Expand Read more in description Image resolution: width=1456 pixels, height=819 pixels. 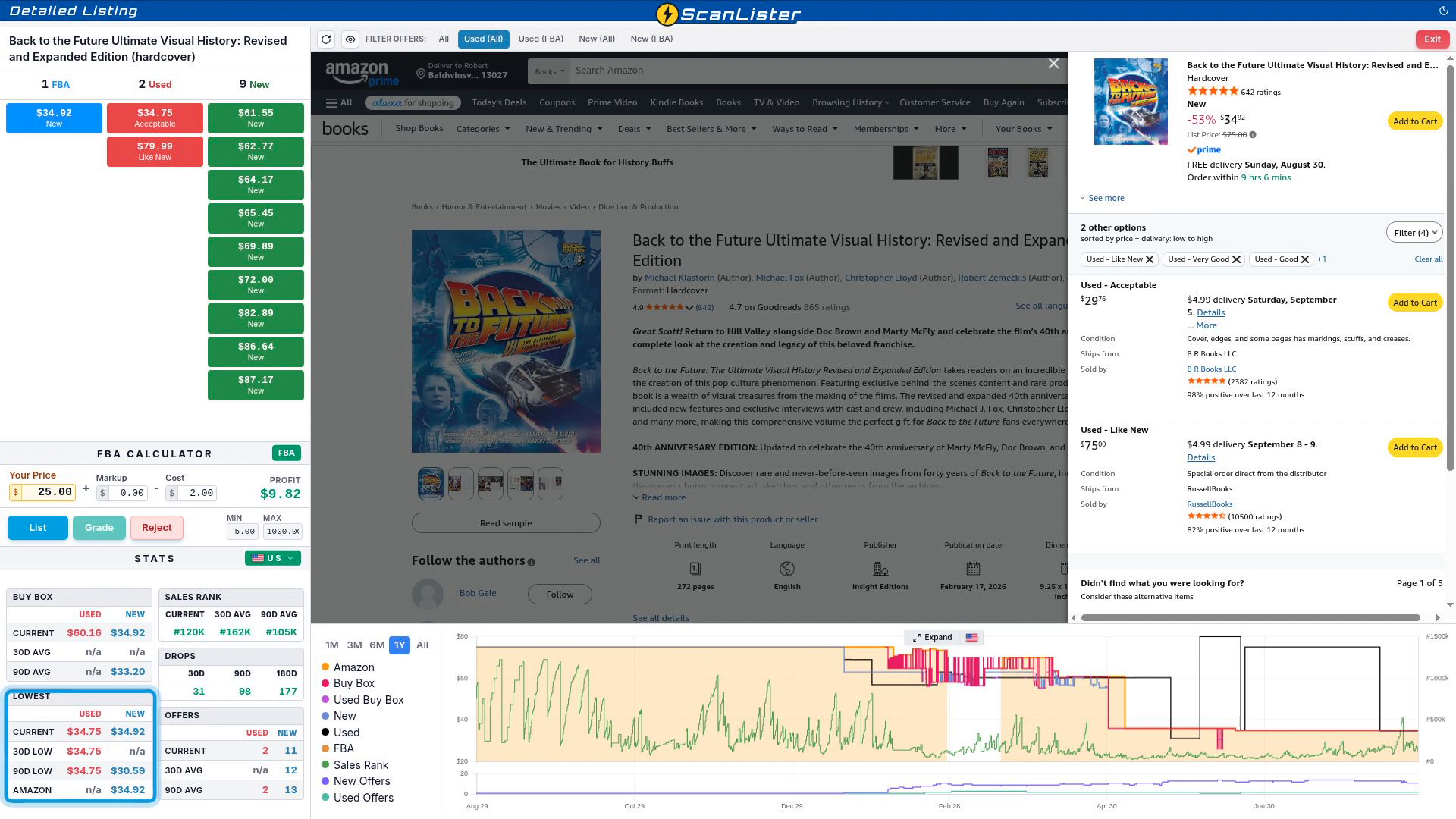659,498
